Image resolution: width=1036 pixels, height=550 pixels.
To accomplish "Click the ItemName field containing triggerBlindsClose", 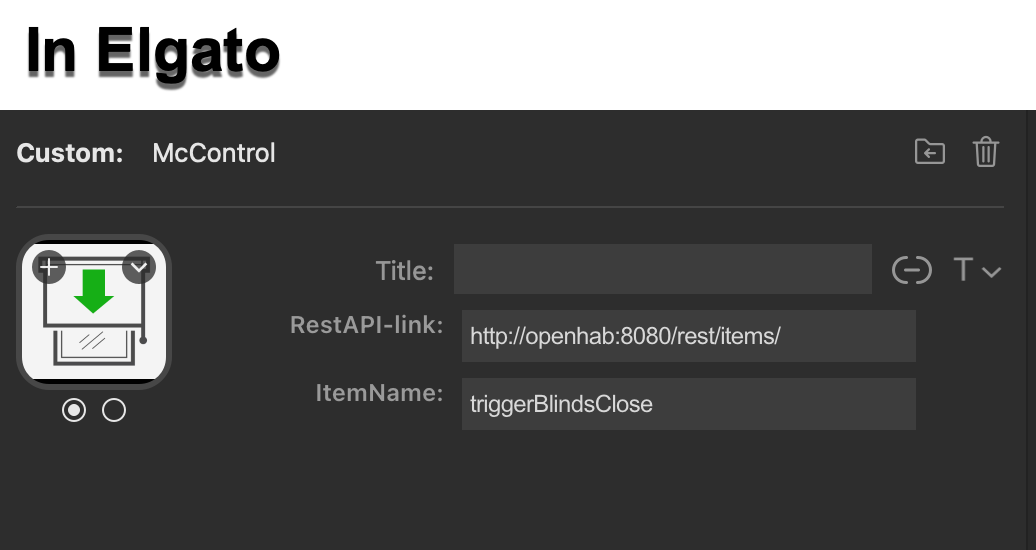I will (x=688, y=404).
